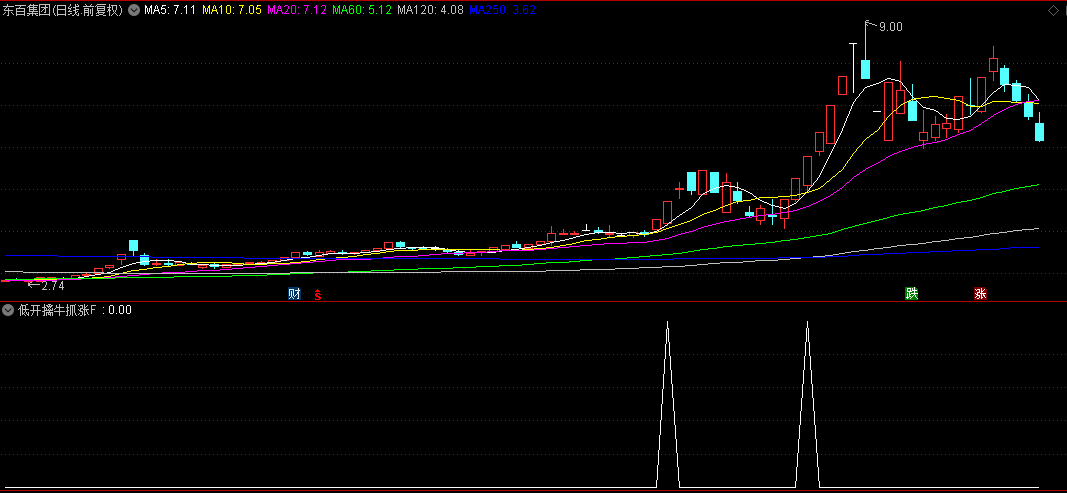
Task: Click the diamond icon at top right
Action: click(1053, 10)
